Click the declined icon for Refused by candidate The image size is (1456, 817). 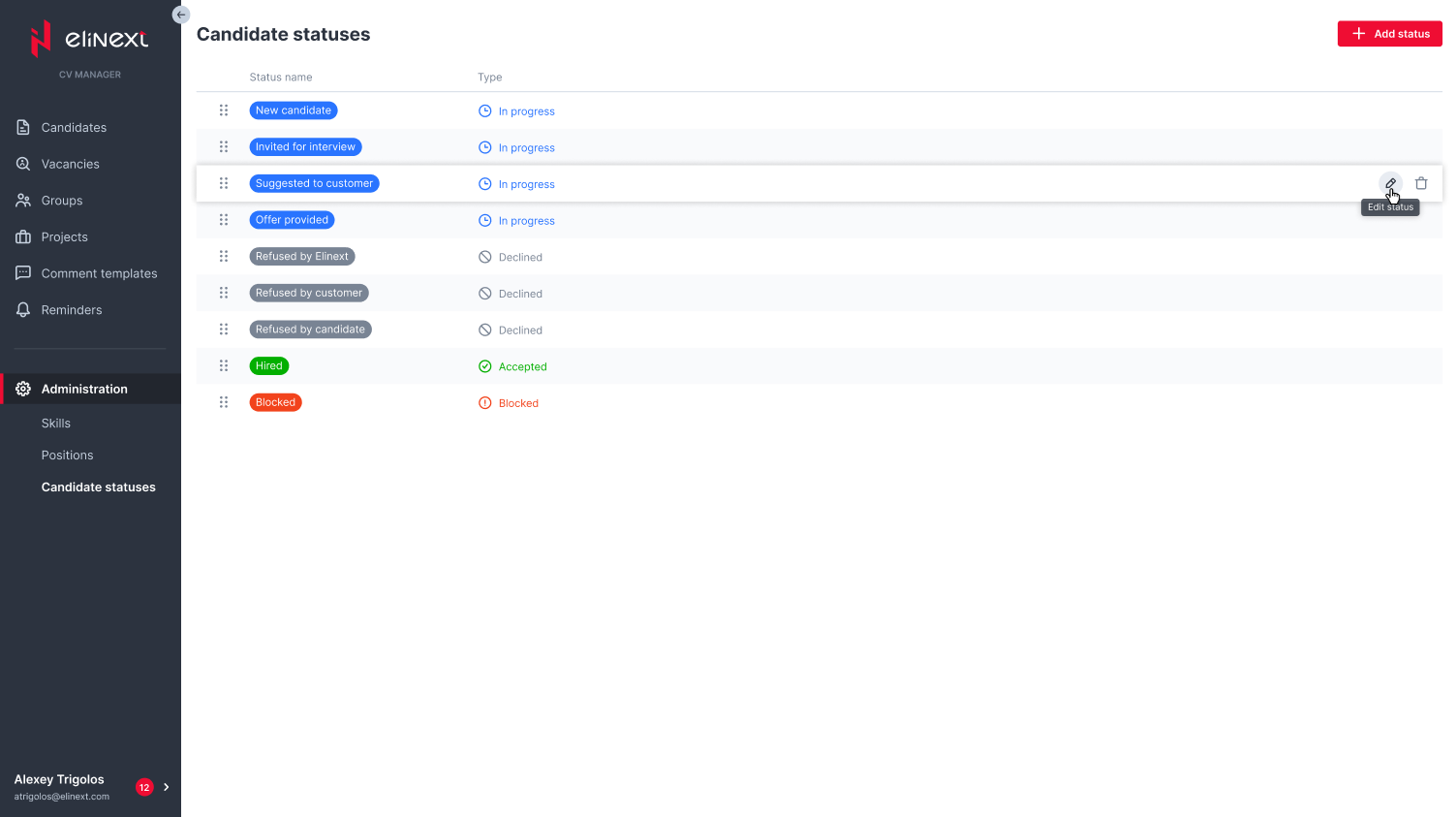485,330
